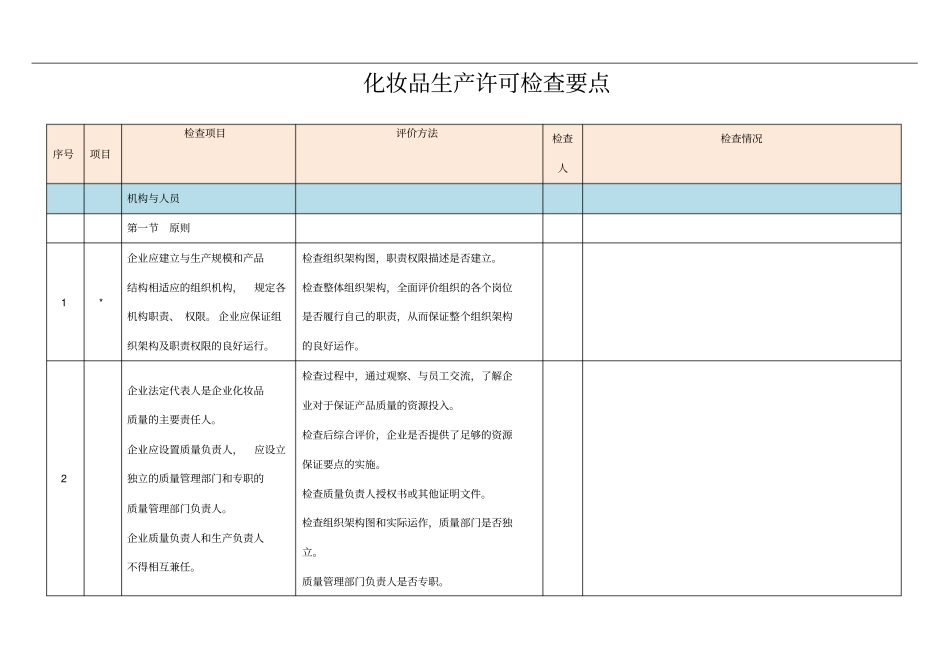Select the 第一节 原则 row
This screenshot has width=950, height=672.
pyautogui.click(x=474, y=228)
